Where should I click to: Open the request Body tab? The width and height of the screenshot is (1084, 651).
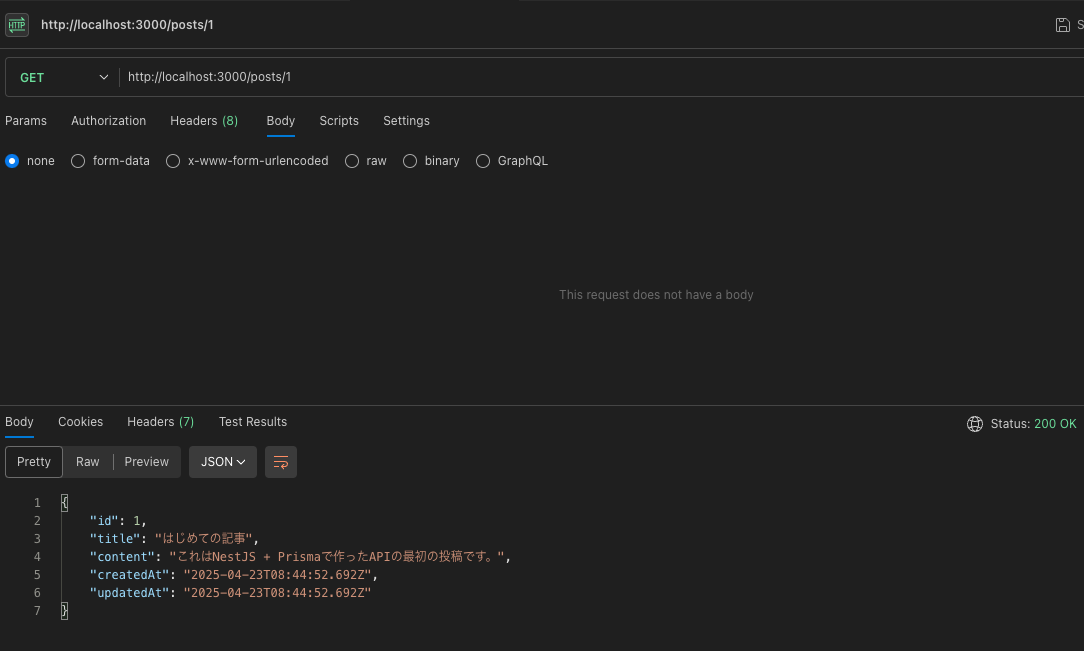pyautogui.click(x=281, y=121)
